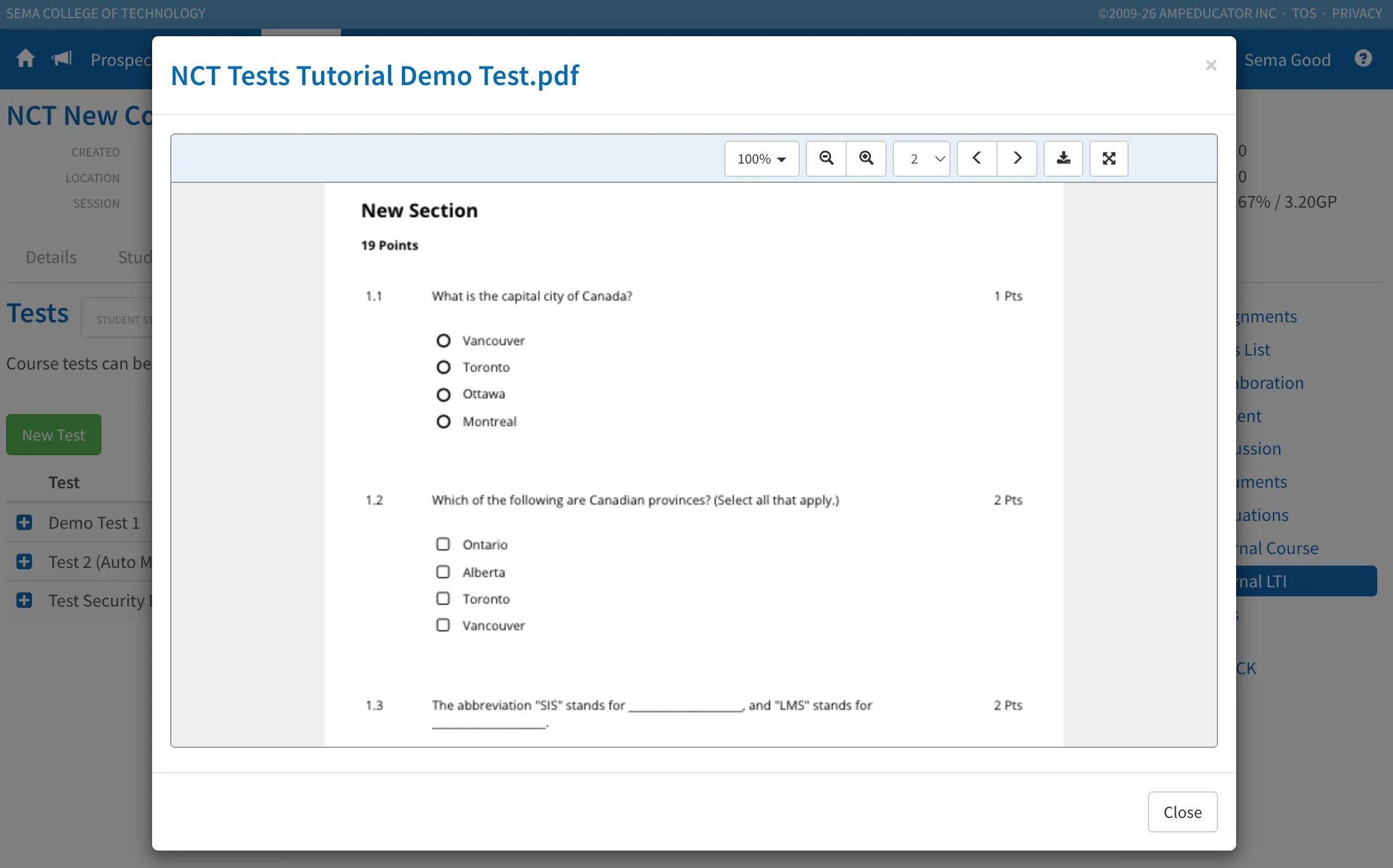The image size is (1393, 868).
Task: Check Toronto checkbox in question 1.2
Action: (443, 598)
